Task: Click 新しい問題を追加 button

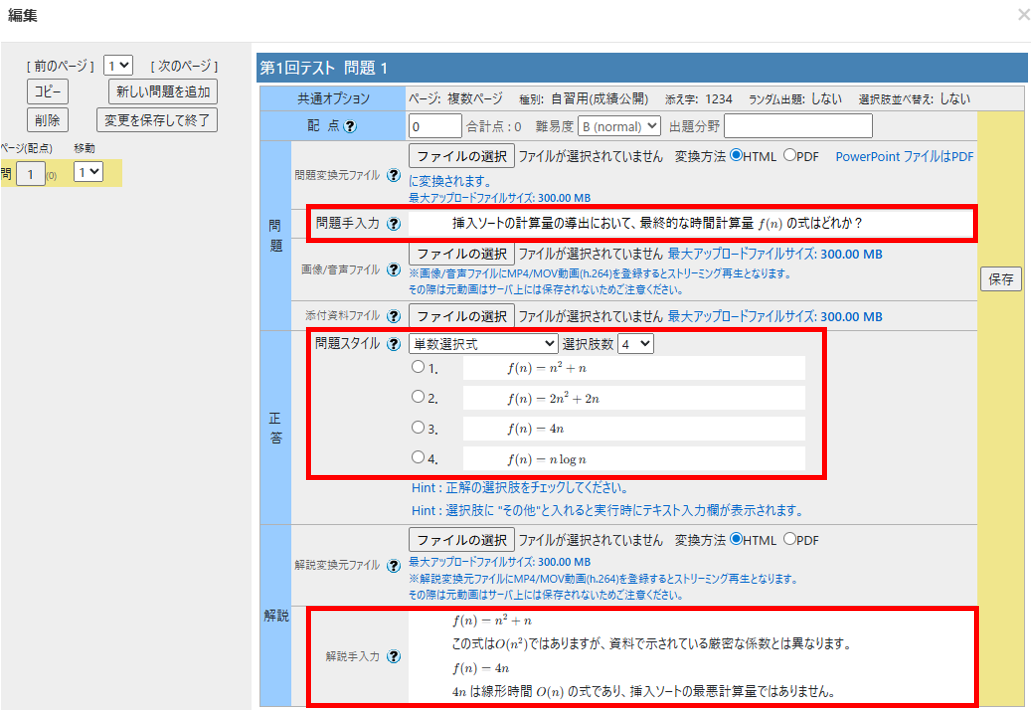Action: pyautogui.click(x=163, y=92)
